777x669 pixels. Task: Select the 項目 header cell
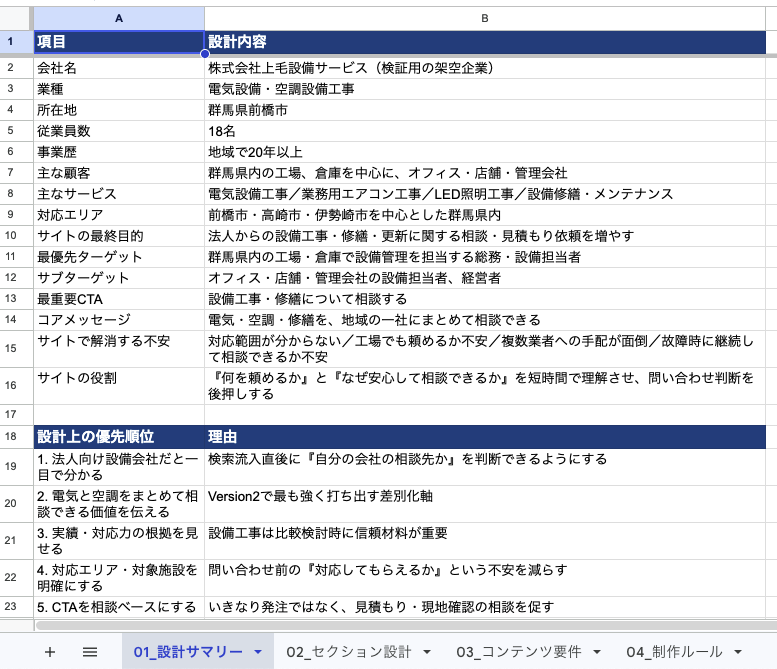click(119, 42)
